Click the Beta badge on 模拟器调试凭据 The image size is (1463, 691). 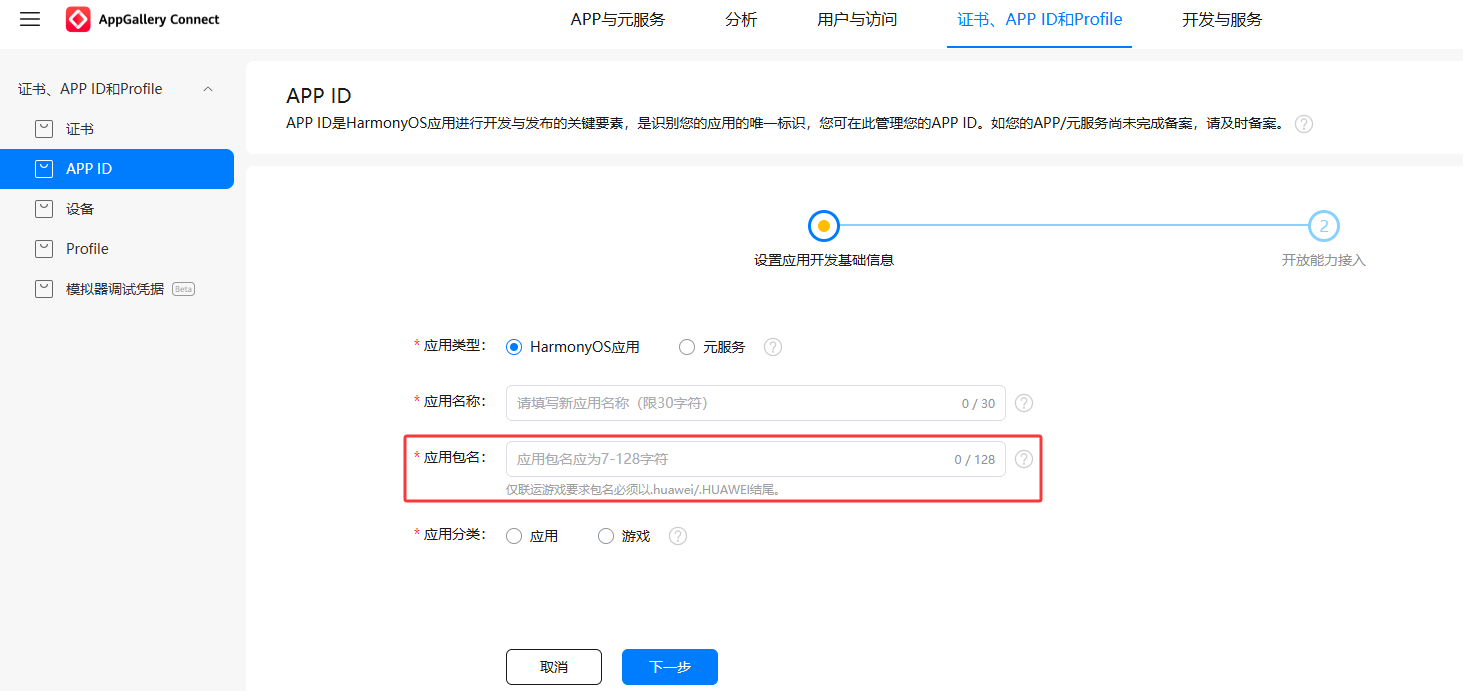coord(183,289)
